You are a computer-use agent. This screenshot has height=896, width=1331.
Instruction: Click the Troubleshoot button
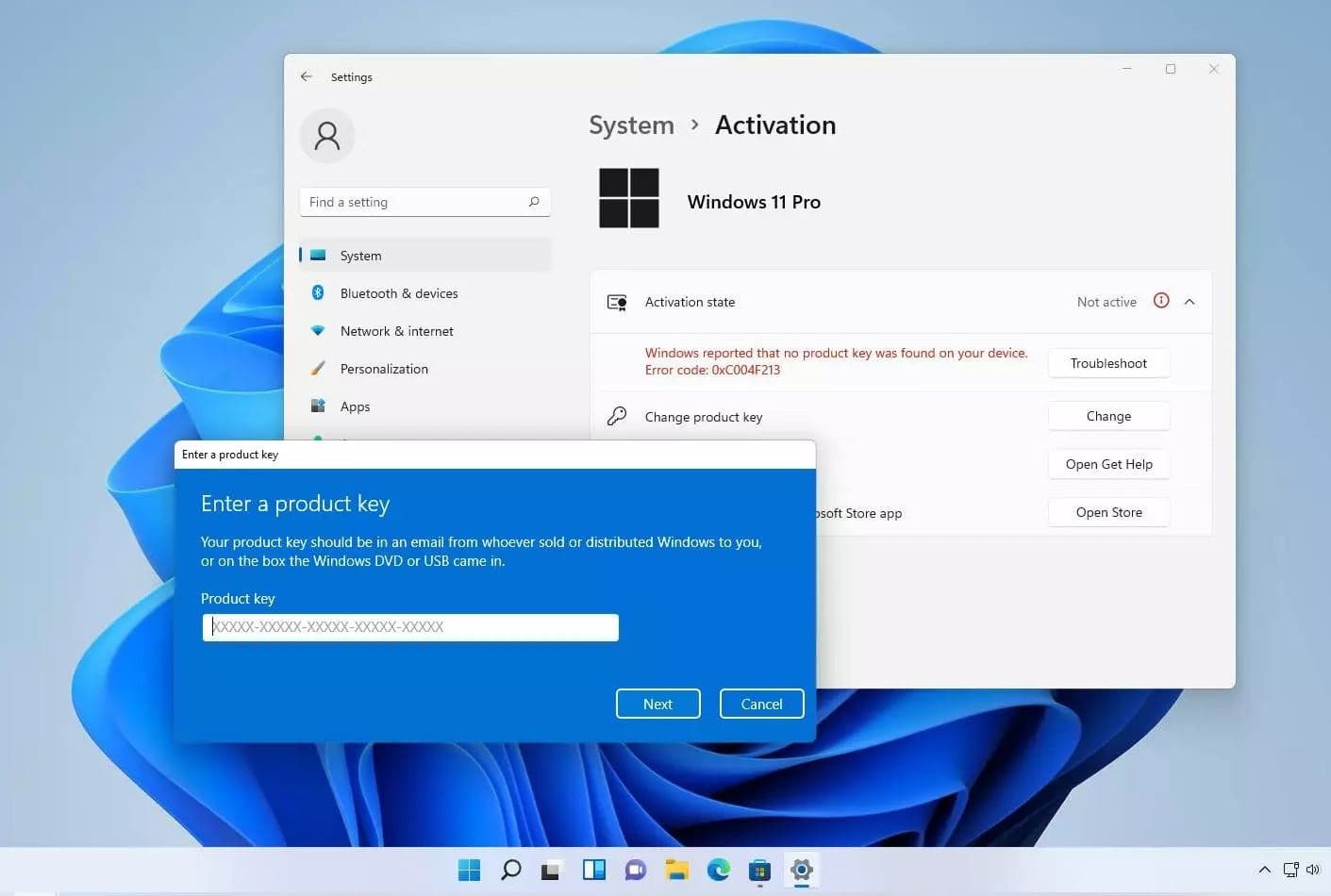[1108, 363]
